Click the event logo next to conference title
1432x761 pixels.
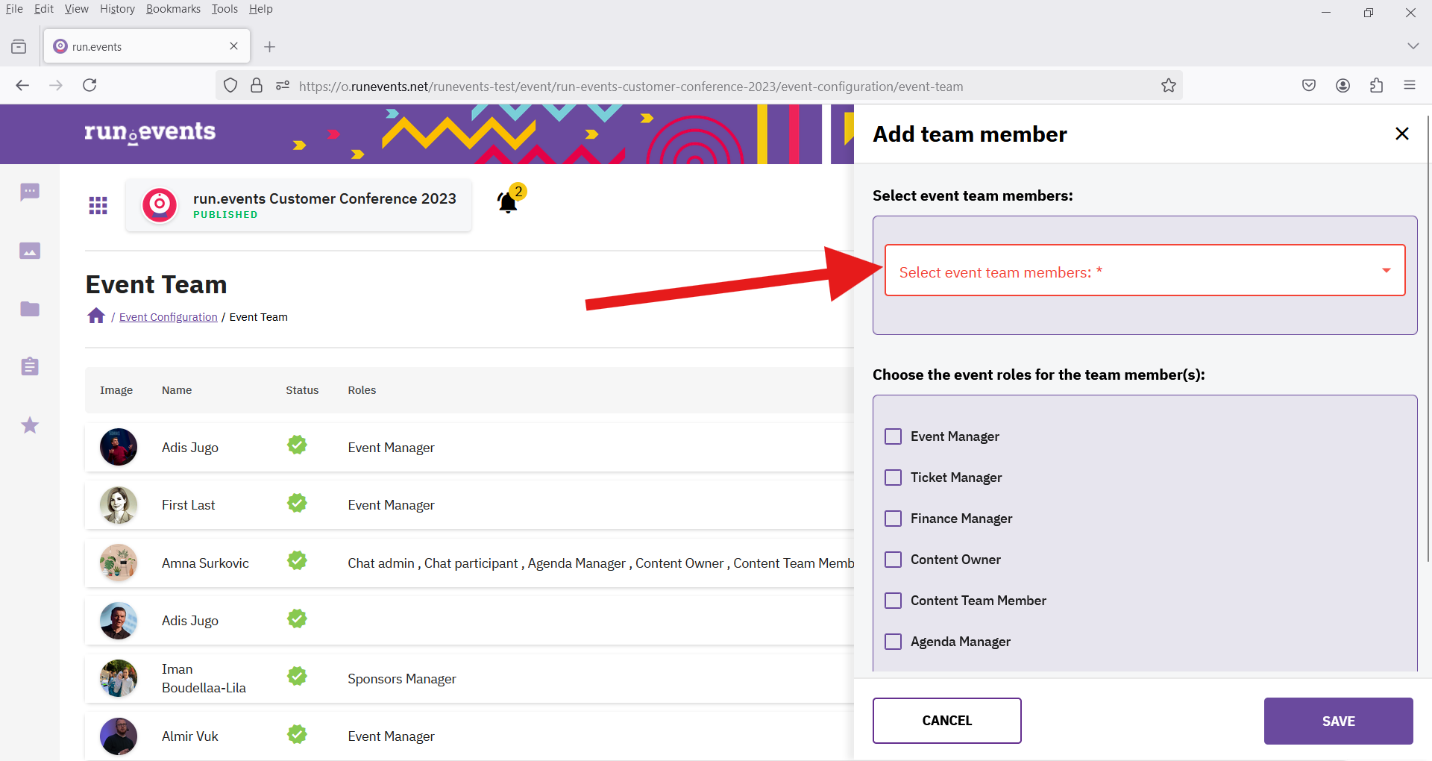[159, 205]
